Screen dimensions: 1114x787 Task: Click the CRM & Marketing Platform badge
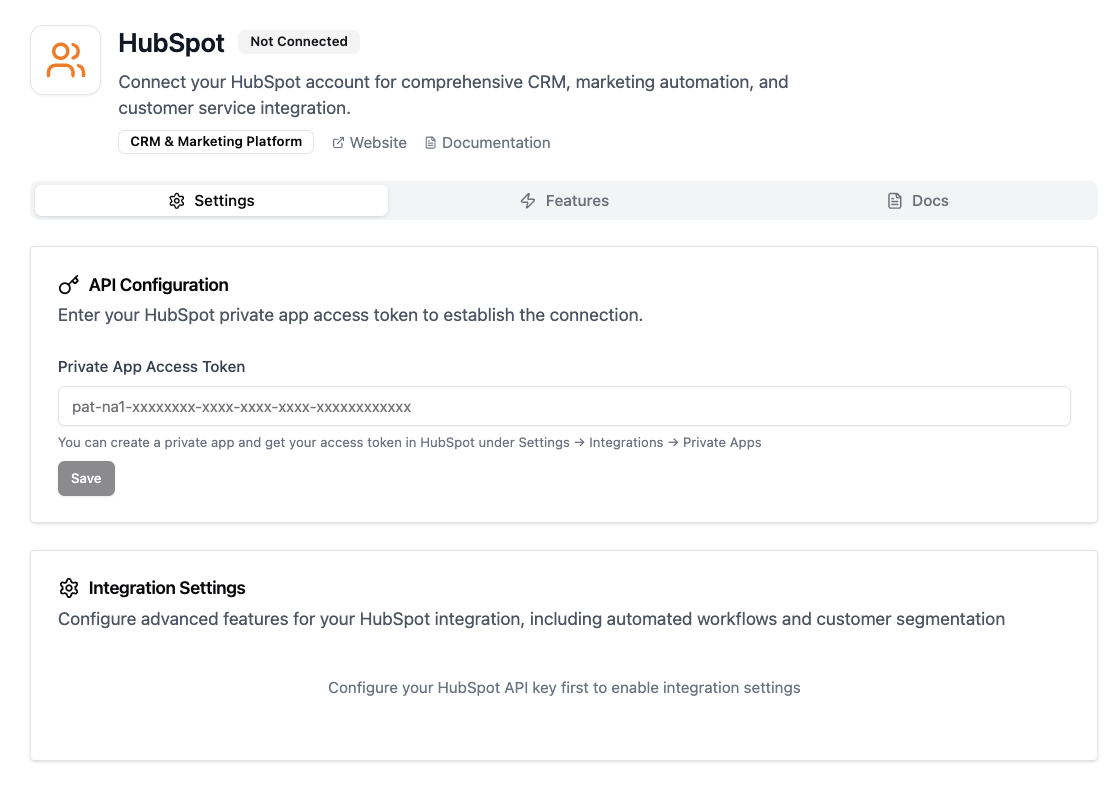pos(215,141)
